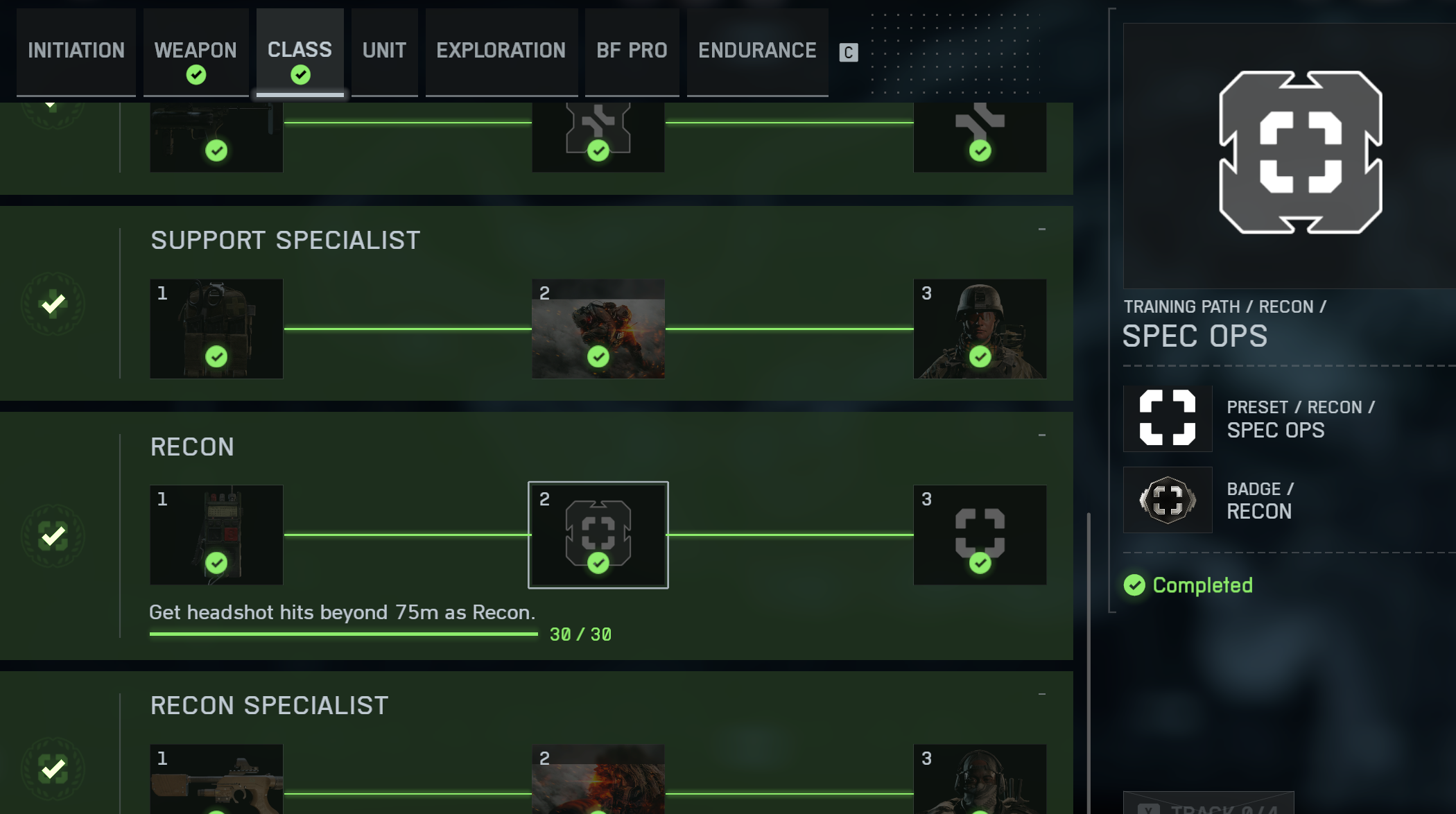Click the Recon badge reward icon
Image resolution: width=1456 pixels, height=814 pixels.
click(1168, 500)
